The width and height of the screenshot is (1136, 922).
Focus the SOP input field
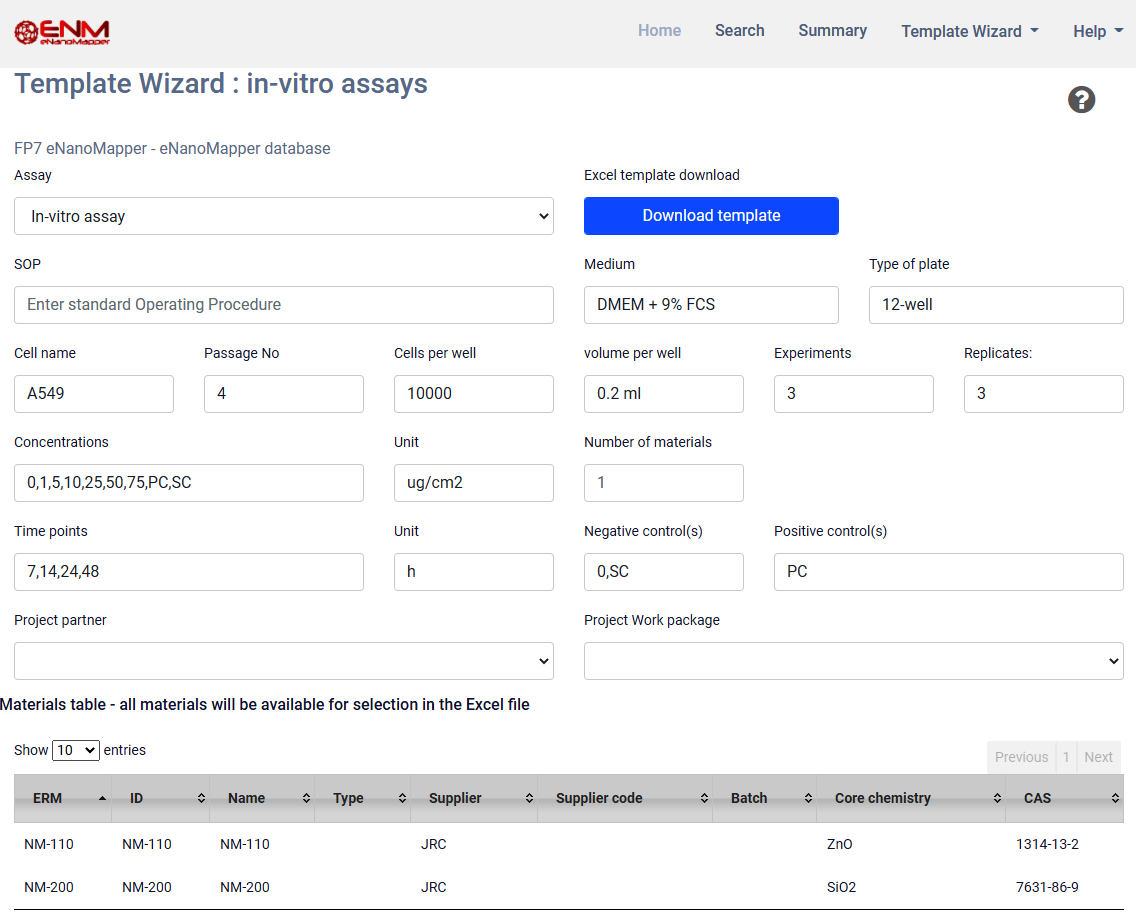coord(284,305)
